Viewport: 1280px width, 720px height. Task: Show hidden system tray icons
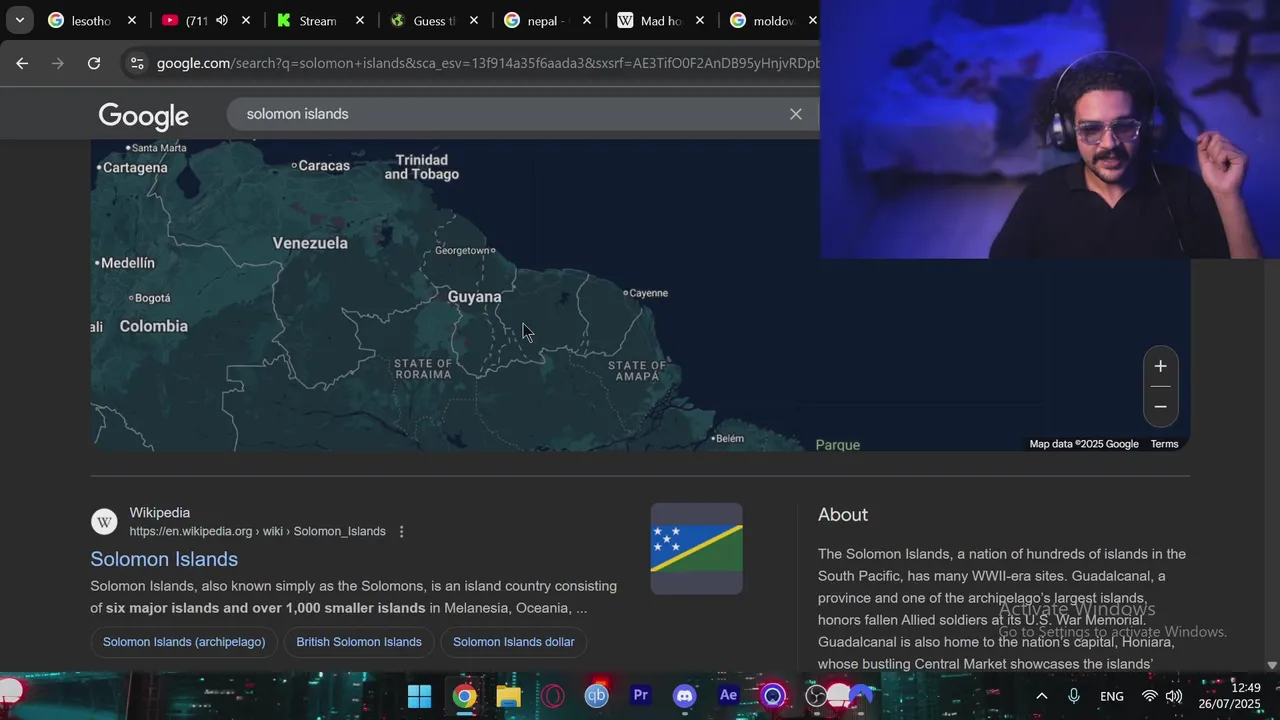pos(1041,696)
